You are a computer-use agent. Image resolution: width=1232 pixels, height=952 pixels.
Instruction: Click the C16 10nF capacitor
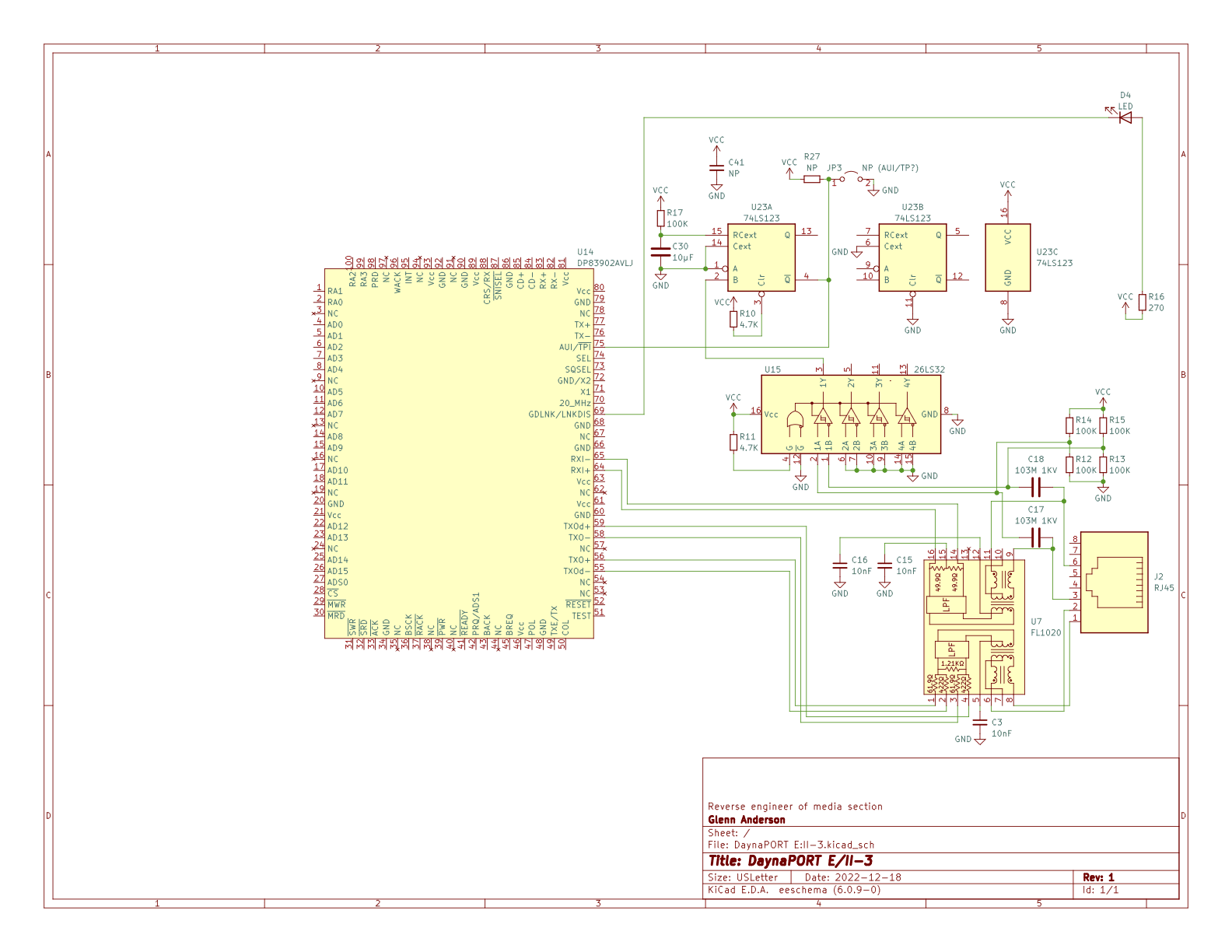pyautogui.click(x=840, y=565)
